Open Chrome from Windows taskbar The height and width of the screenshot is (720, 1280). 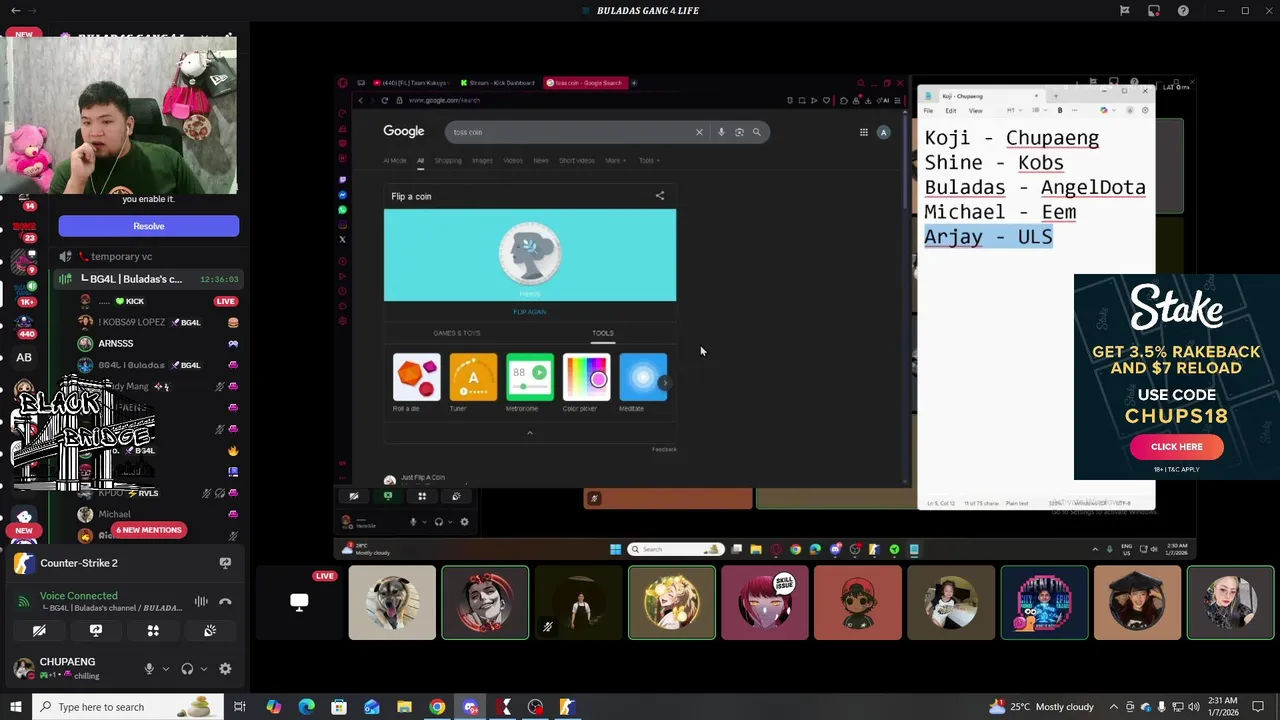437,707
